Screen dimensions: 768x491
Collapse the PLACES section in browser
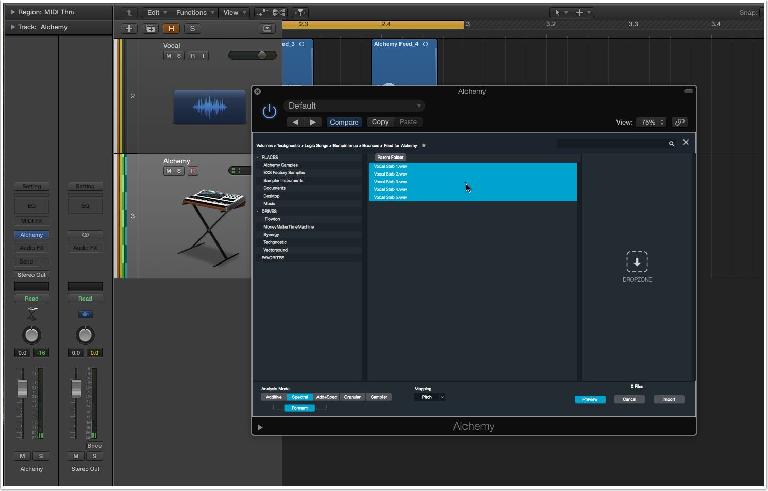click(258, 157)
